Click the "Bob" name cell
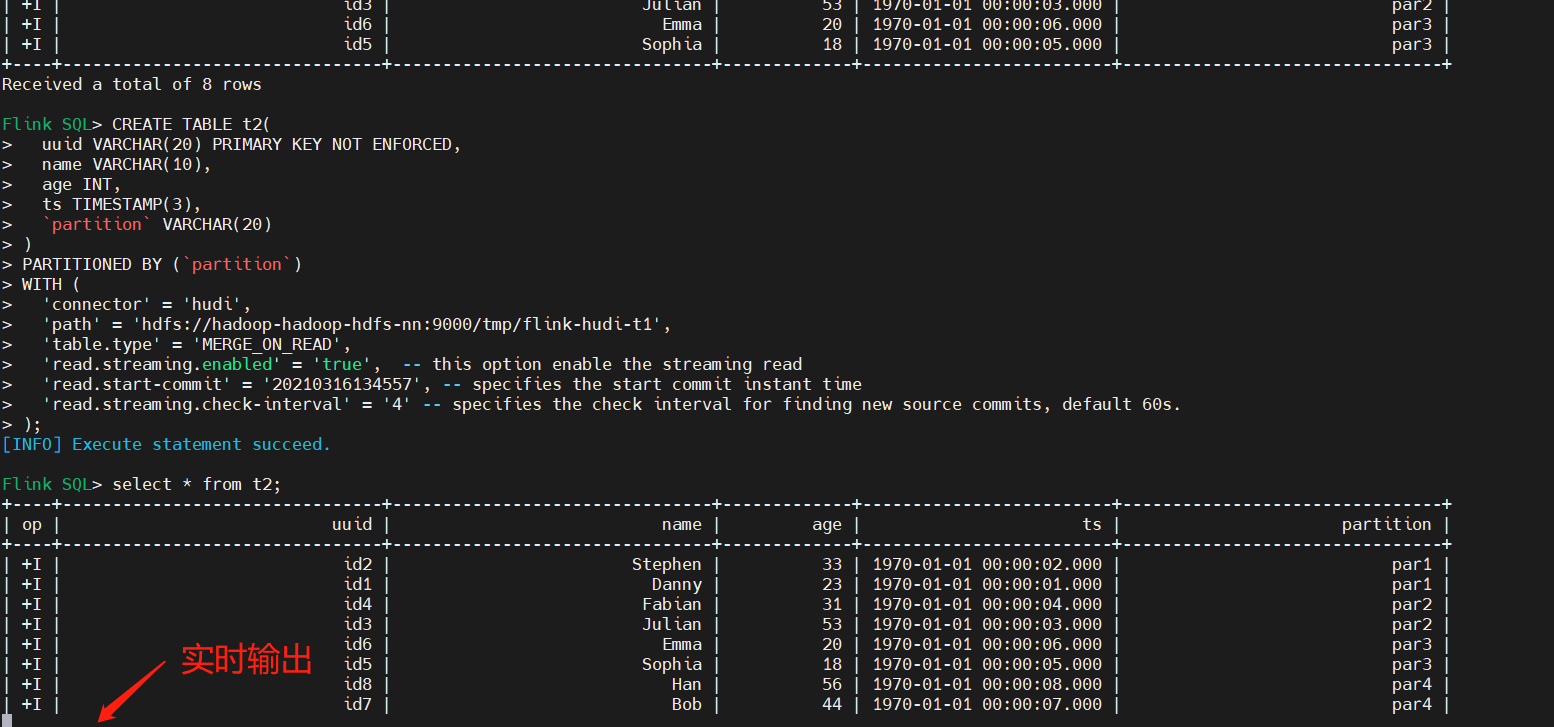 tap(686, 704)
